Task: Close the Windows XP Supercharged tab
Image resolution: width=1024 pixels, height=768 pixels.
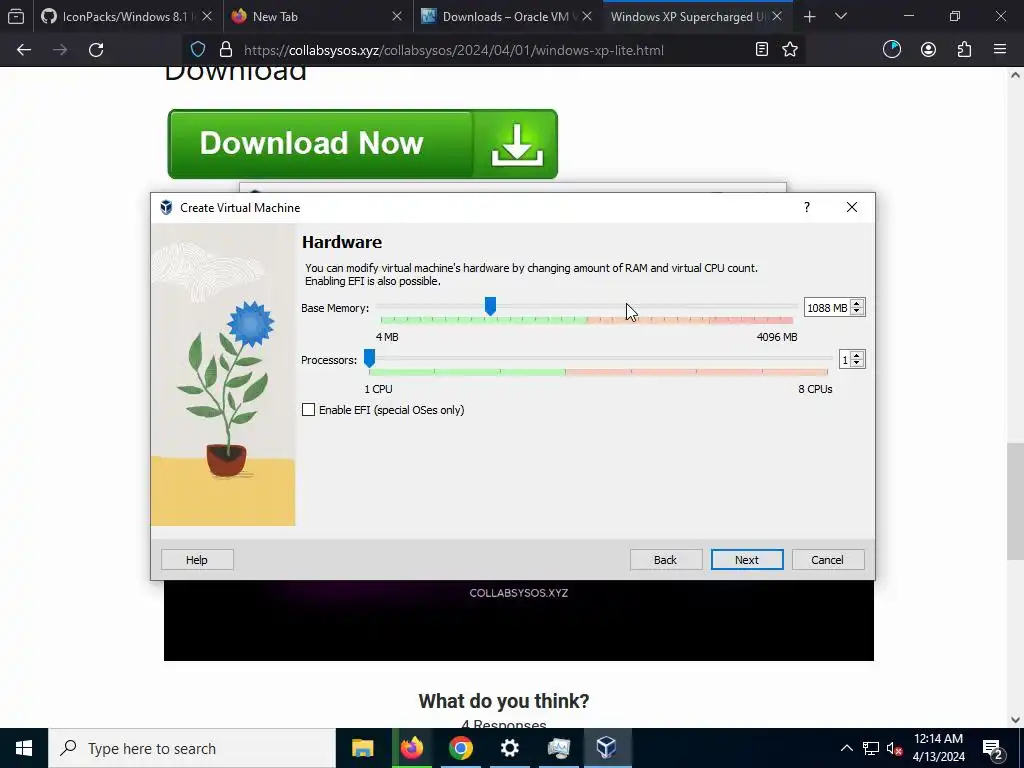Action: 777,16
